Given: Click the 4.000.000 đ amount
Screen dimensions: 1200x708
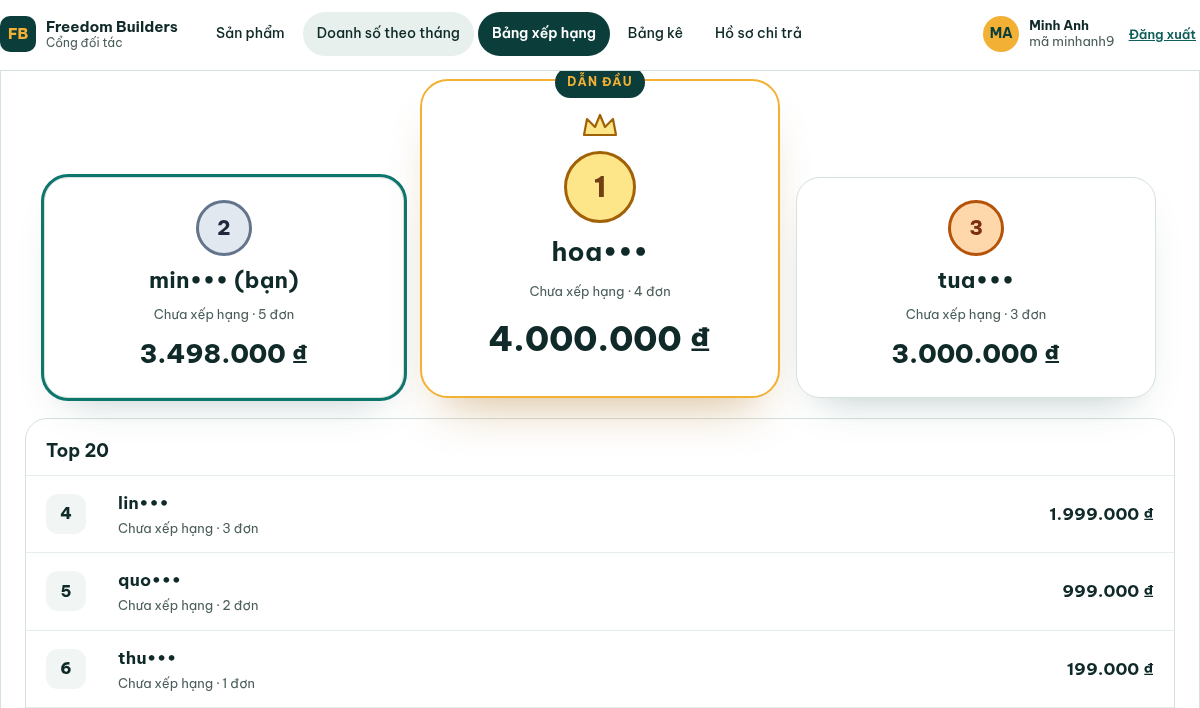Looking at the screenshot, I should [600, 339].
